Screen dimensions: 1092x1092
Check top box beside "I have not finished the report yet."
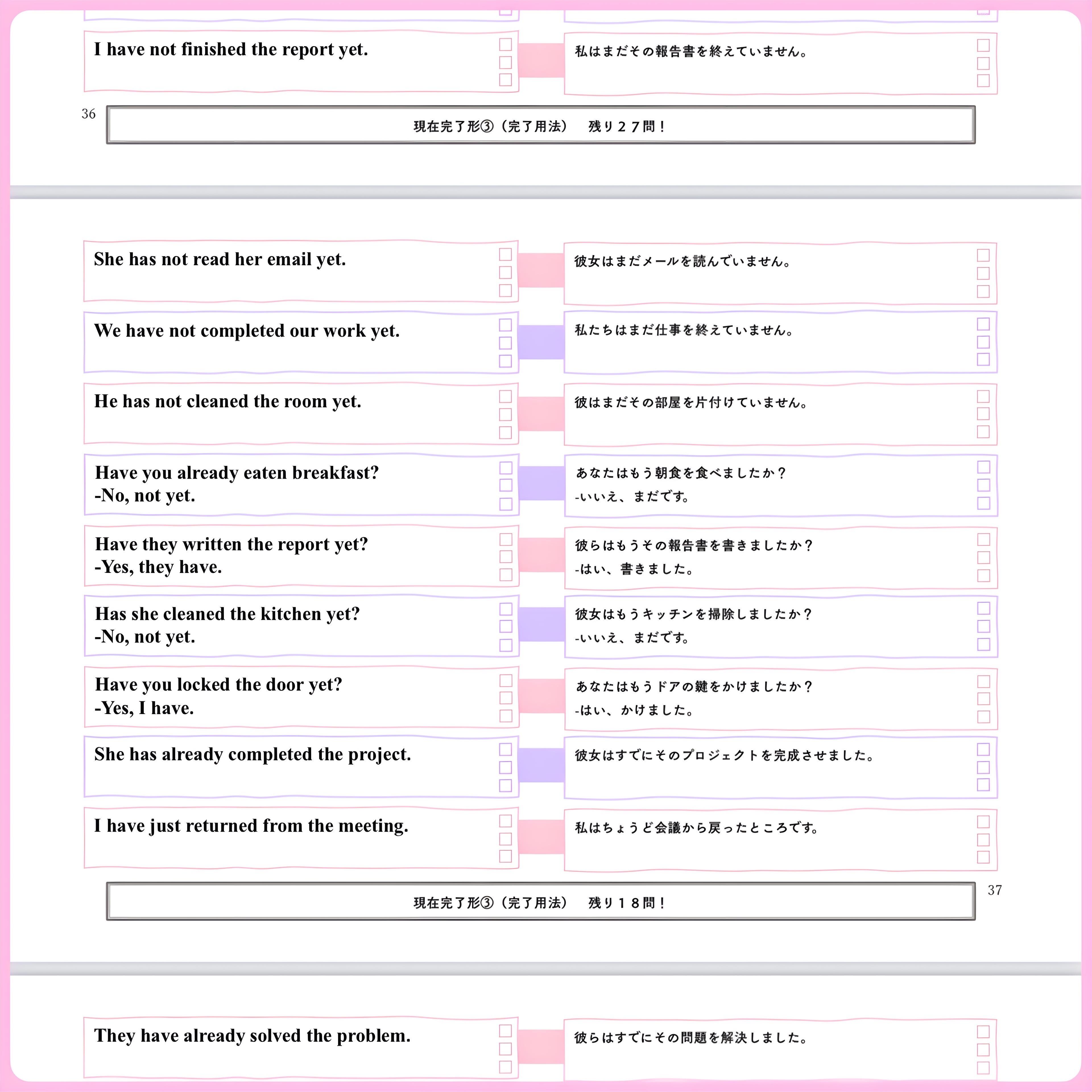click(x=505, y=44)
